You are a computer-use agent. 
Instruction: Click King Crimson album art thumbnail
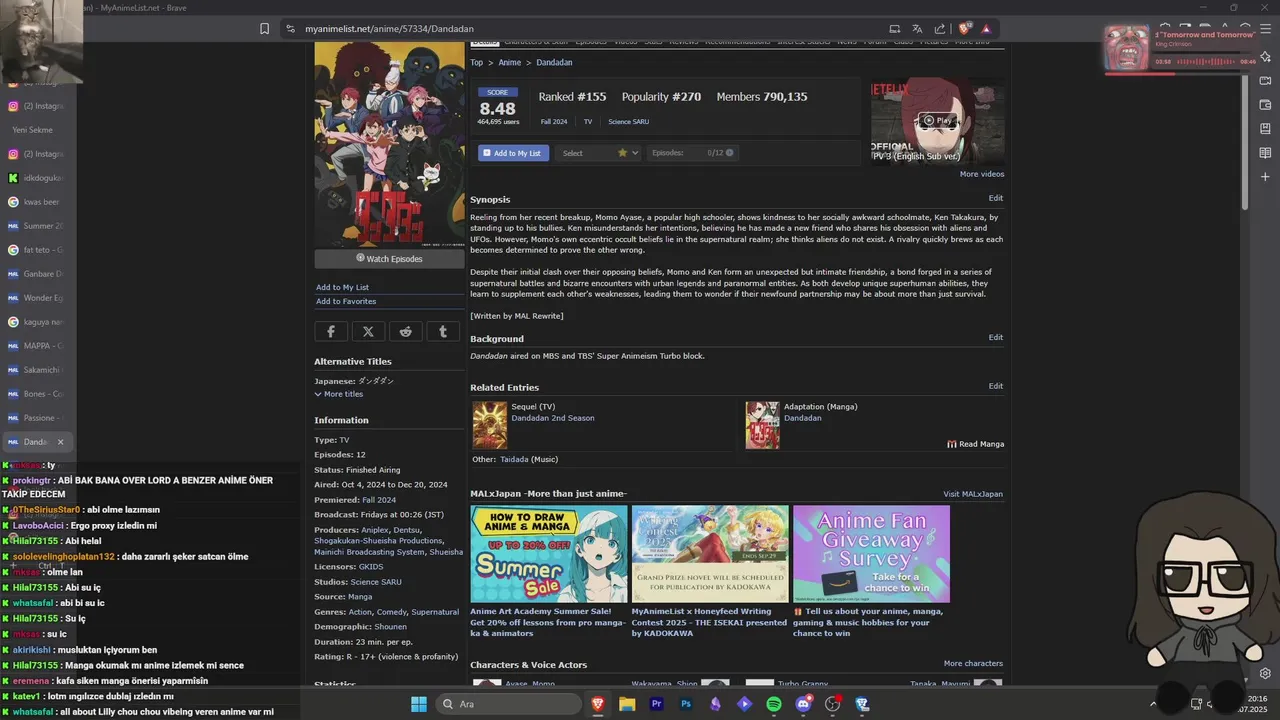coord(1127,48)
